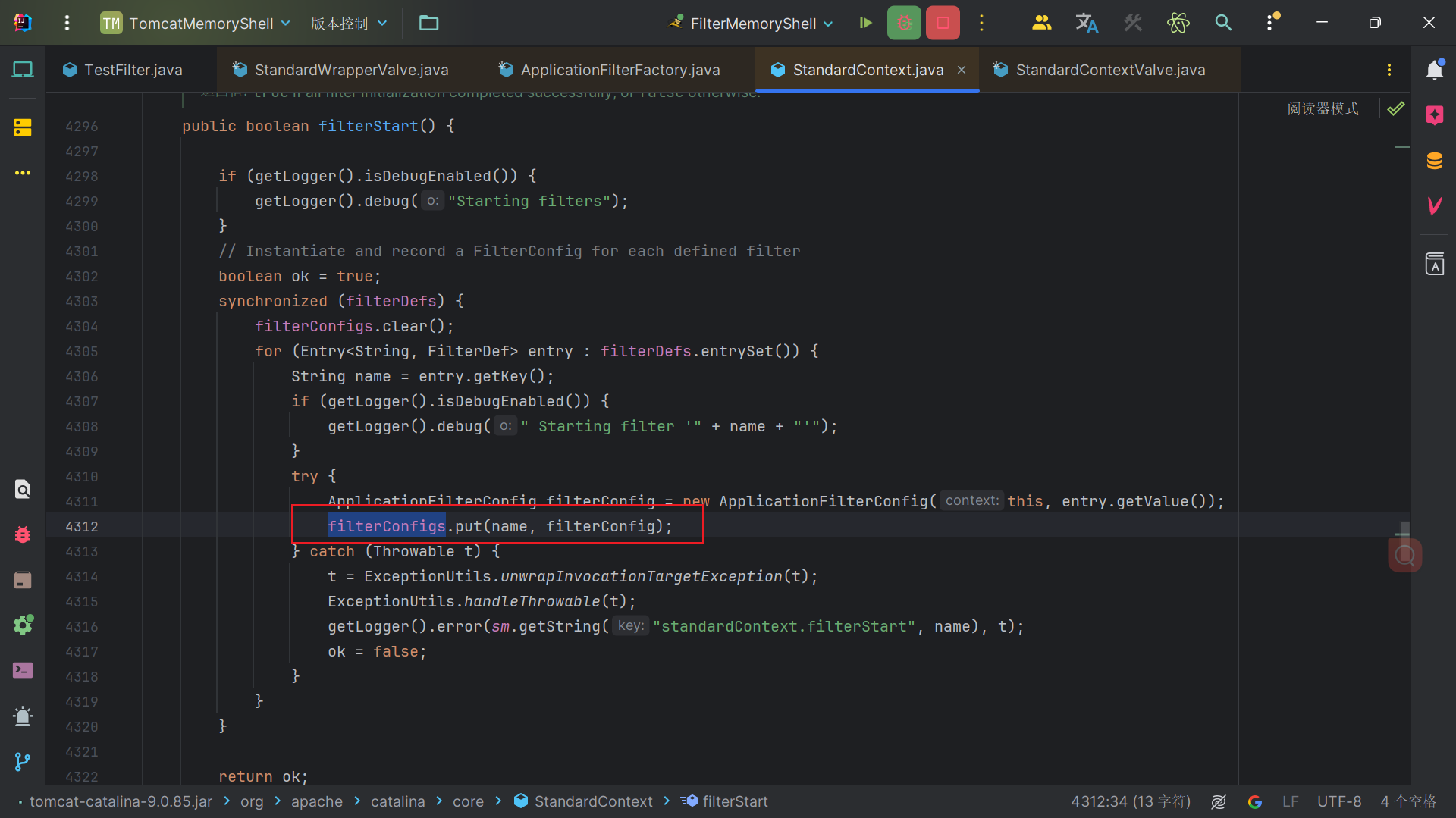Click the crossed-out eye status bar icon
Screen dimensions: 1456x818
click(1219, 801)
